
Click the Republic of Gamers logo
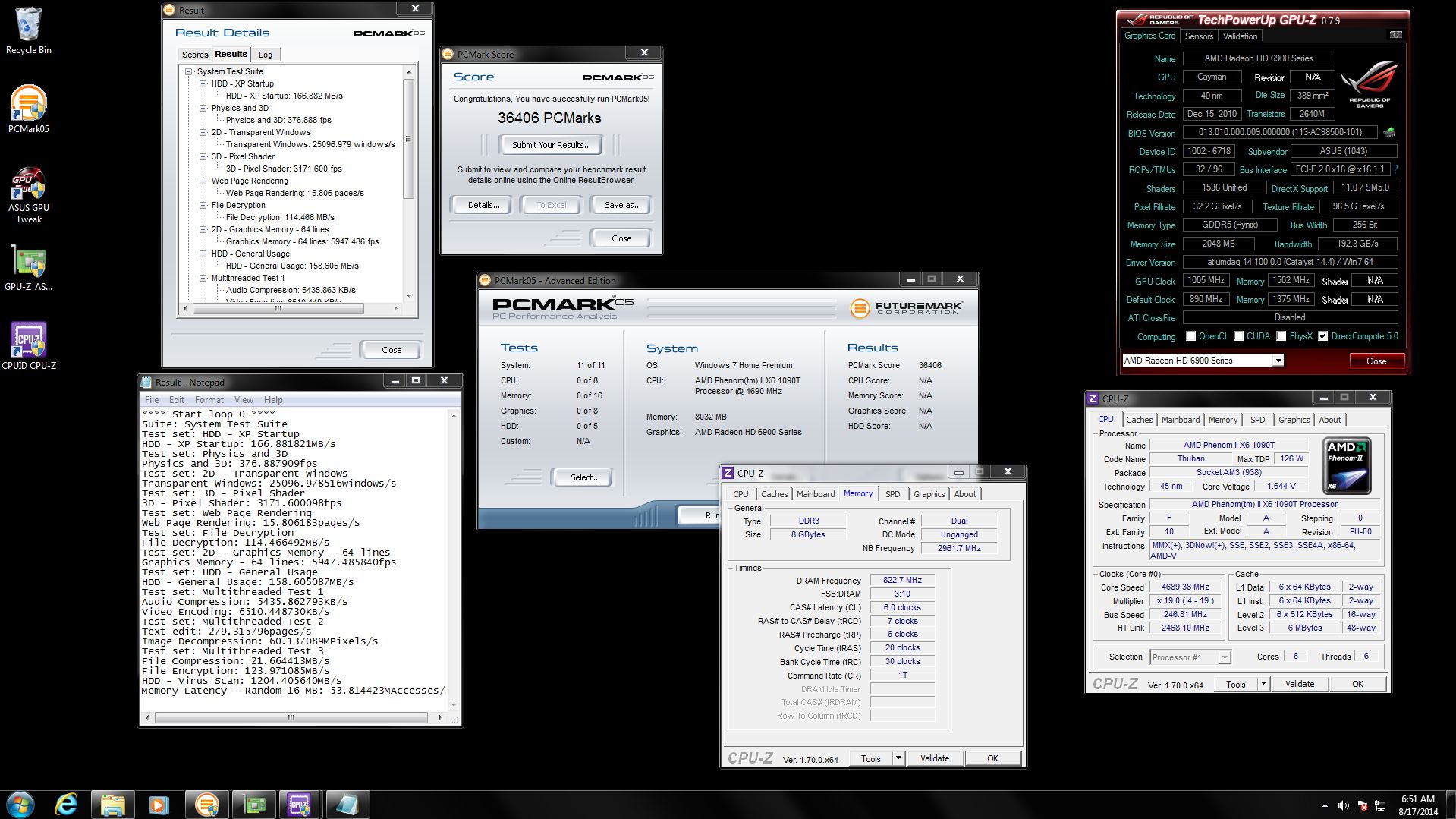(1370, 85)
